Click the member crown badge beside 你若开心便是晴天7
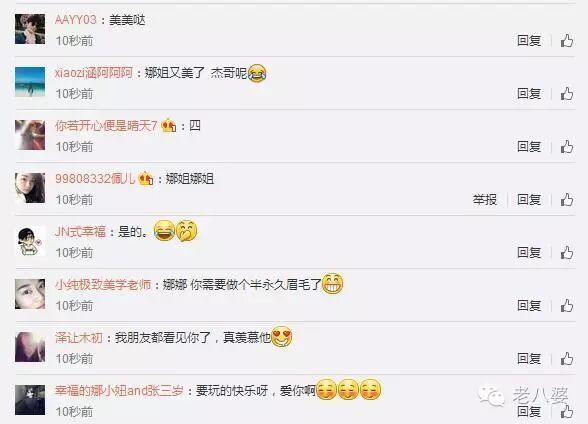The image size is (588, 424). (168, 126)
